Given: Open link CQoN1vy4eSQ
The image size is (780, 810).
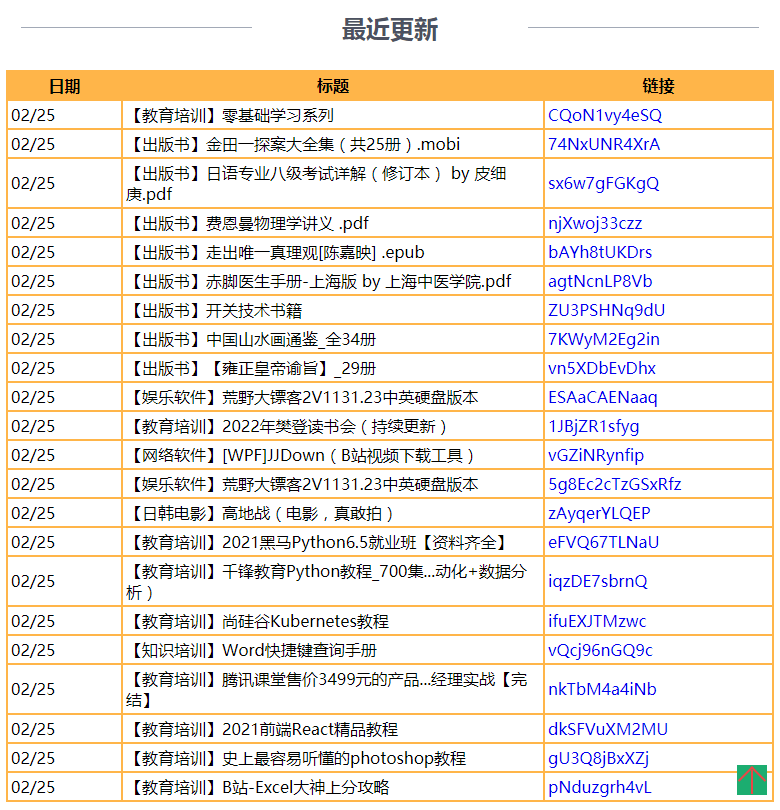Looking at the screenshot, I should pyautogui.click(x=605, y=115).
